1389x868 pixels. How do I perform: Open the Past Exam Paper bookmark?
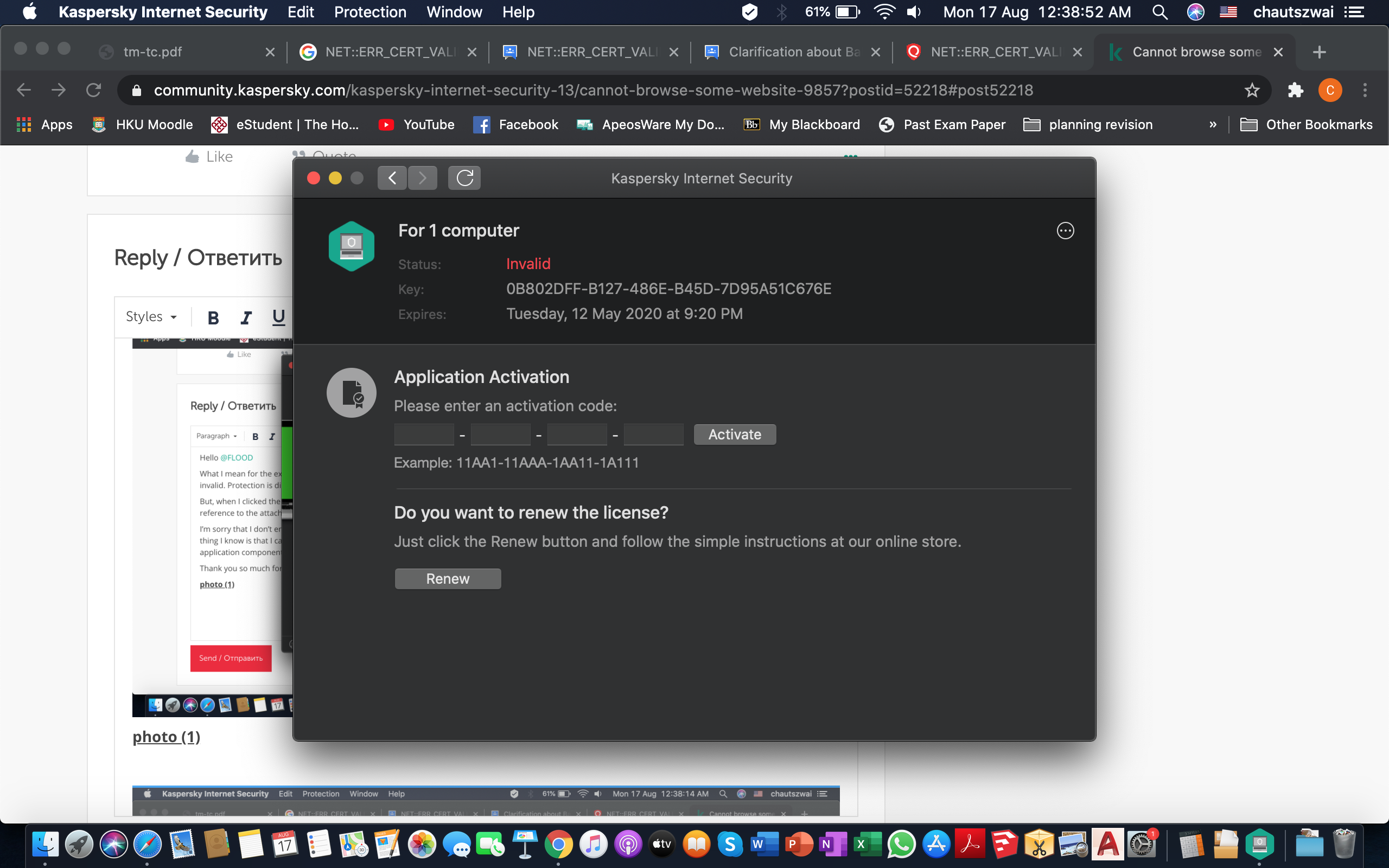[x=942, y=125]
